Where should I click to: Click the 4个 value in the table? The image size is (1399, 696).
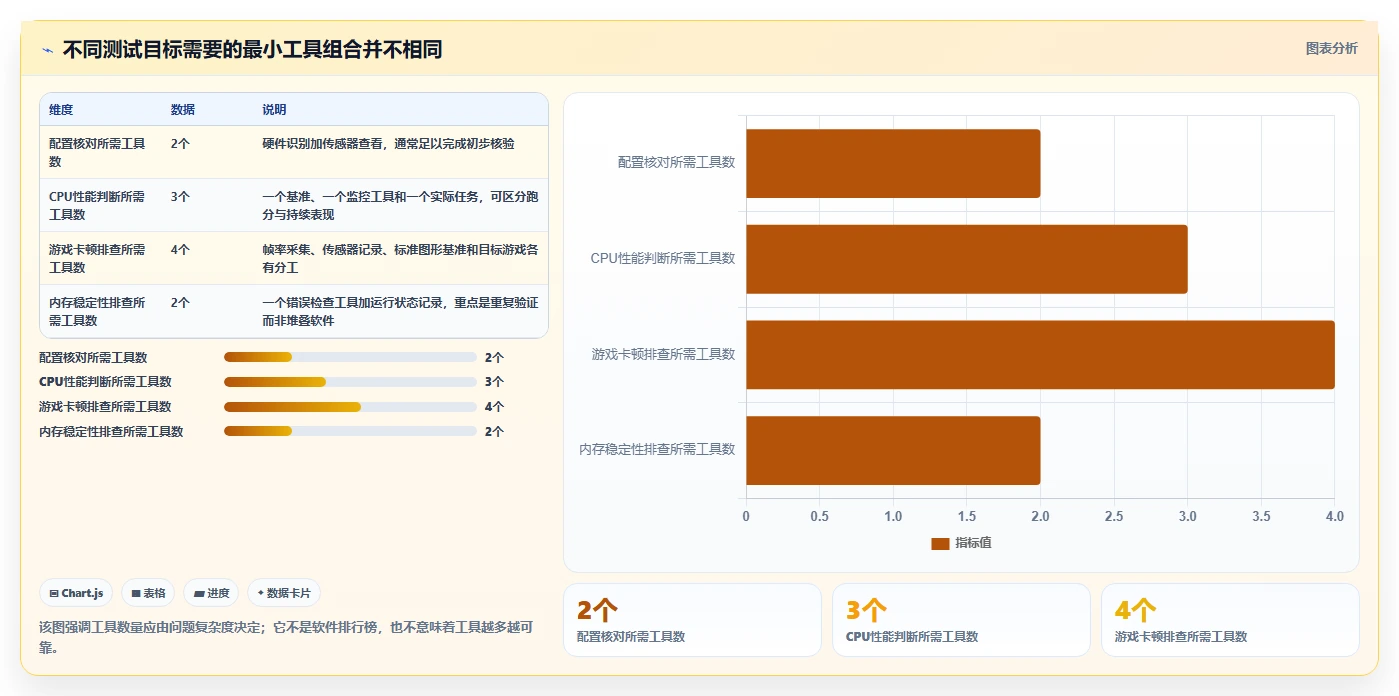point(180,250)
